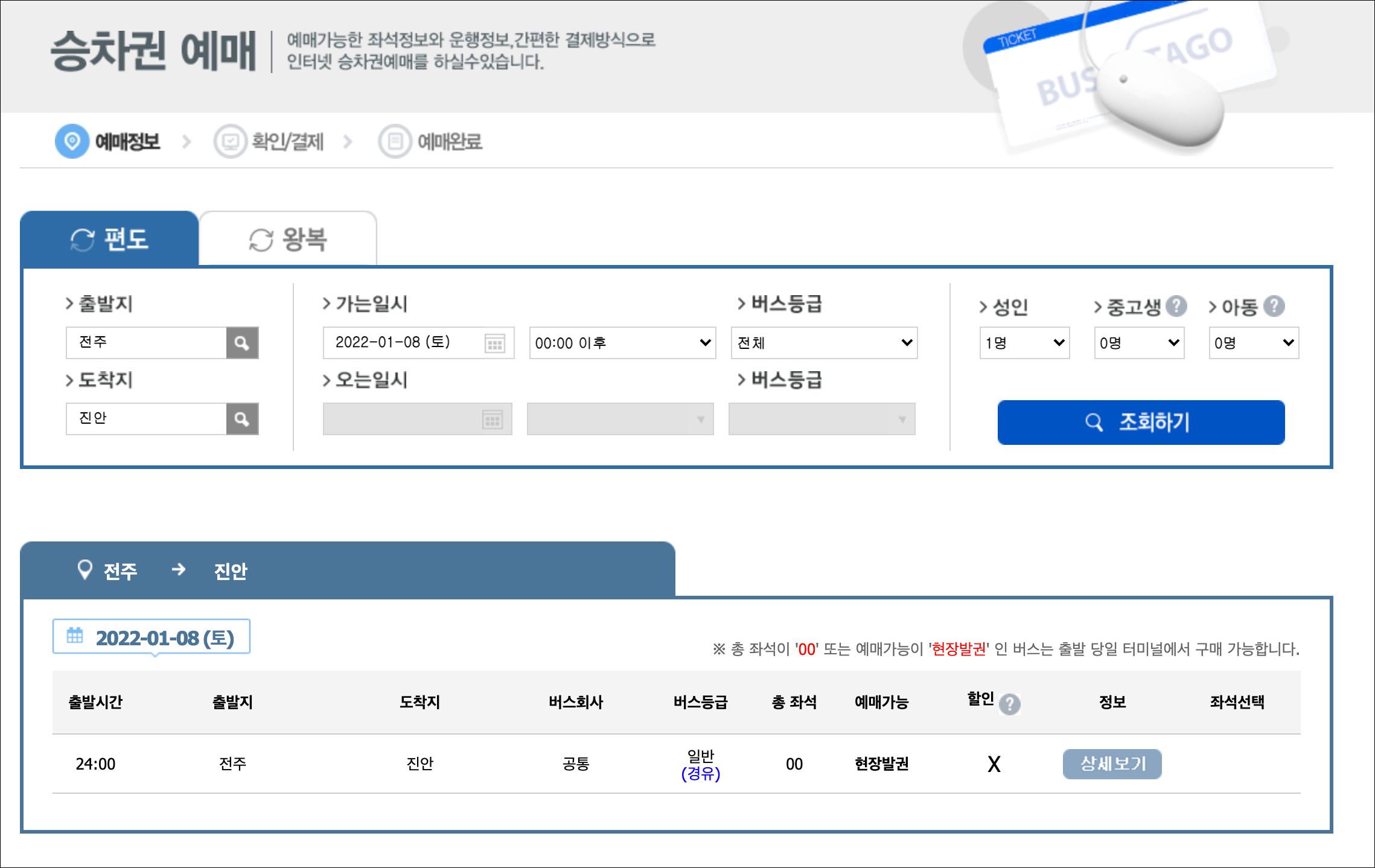Image resolution: width=1375 pixels, height=868 pixels.
Task: Click the search icon beside arrival field 진안
Action: point(242,419)
